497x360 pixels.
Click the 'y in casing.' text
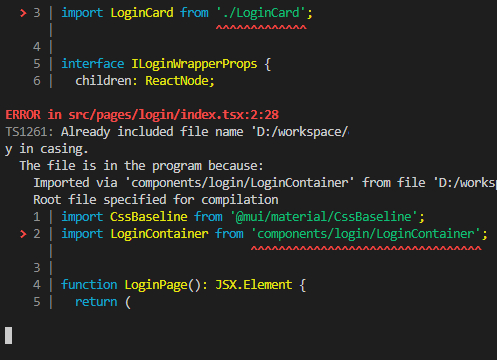(x=47, y=149)
